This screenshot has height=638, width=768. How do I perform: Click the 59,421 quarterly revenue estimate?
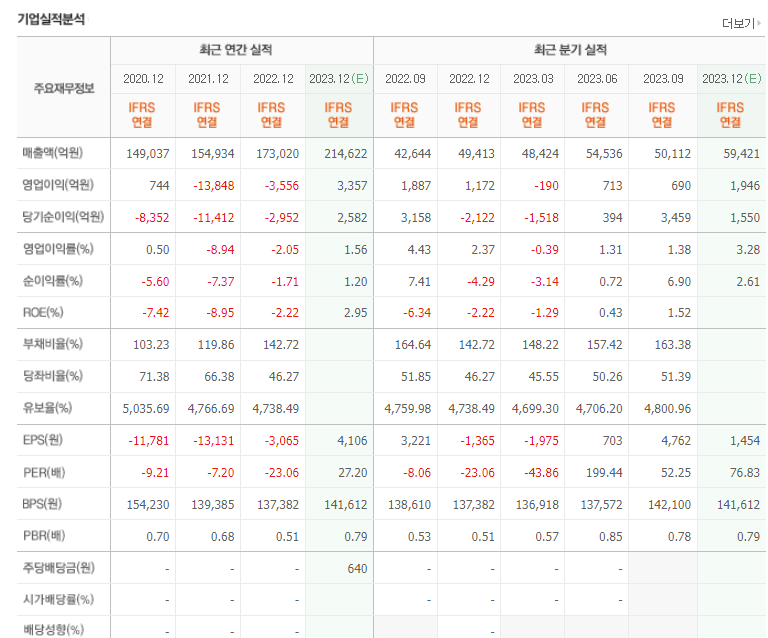[742, 154]
